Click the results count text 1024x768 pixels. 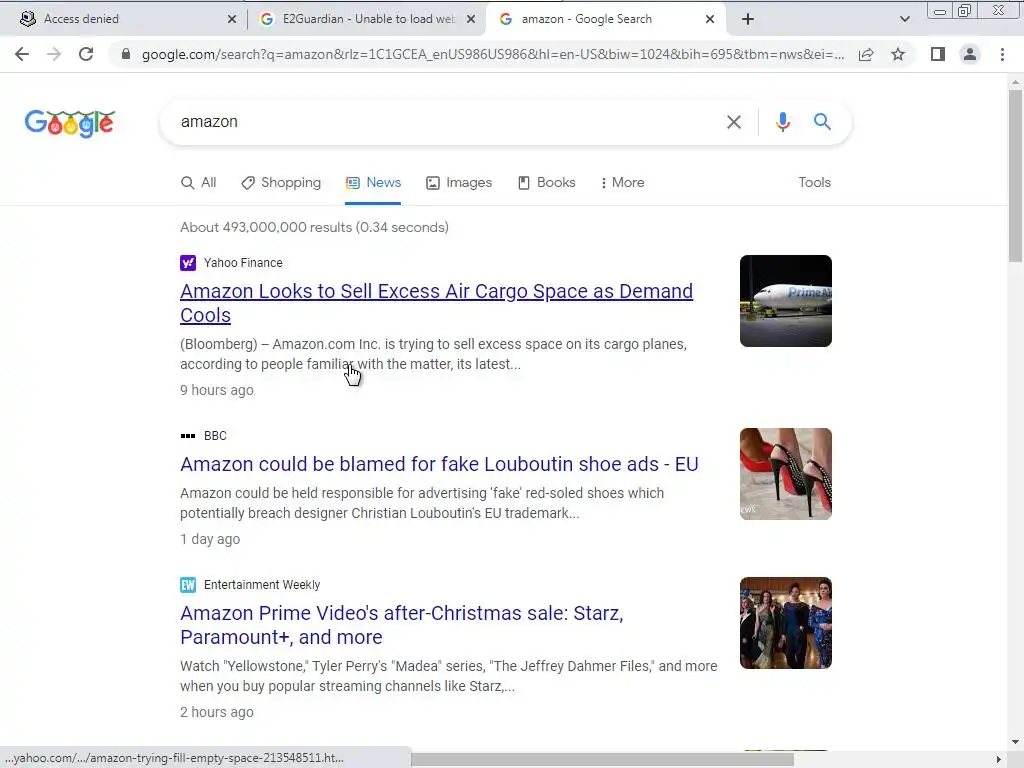tap(314, 227)
